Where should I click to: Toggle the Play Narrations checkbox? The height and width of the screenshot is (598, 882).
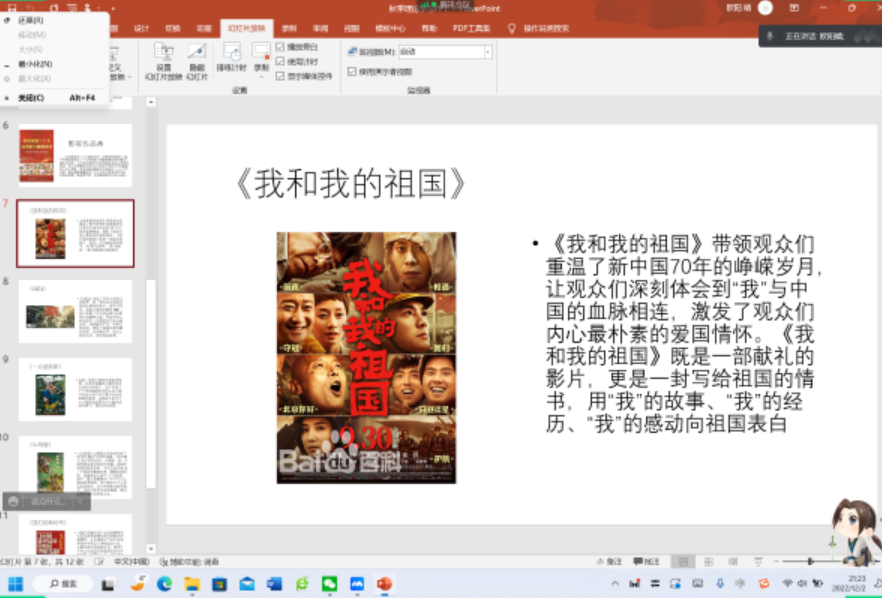(280, 47)
